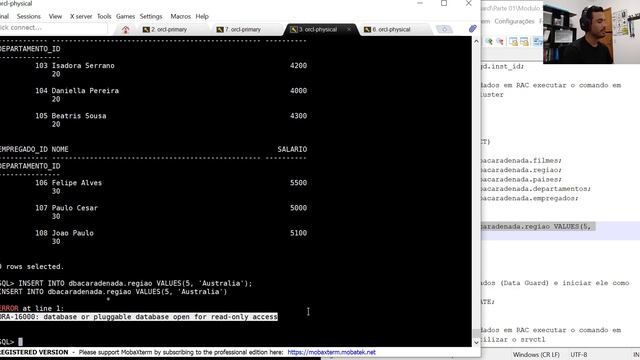The image size is (640, 360).
Task: Close the MobaXterm window
Action: (469, 3)
